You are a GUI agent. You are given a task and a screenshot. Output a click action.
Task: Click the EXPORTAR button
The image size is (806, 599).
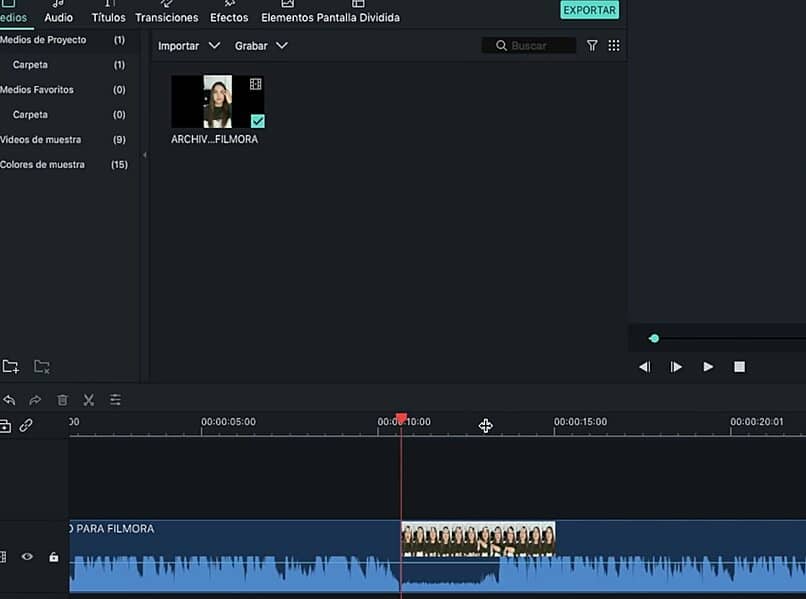pyautogui.click(x=589, y=10)
